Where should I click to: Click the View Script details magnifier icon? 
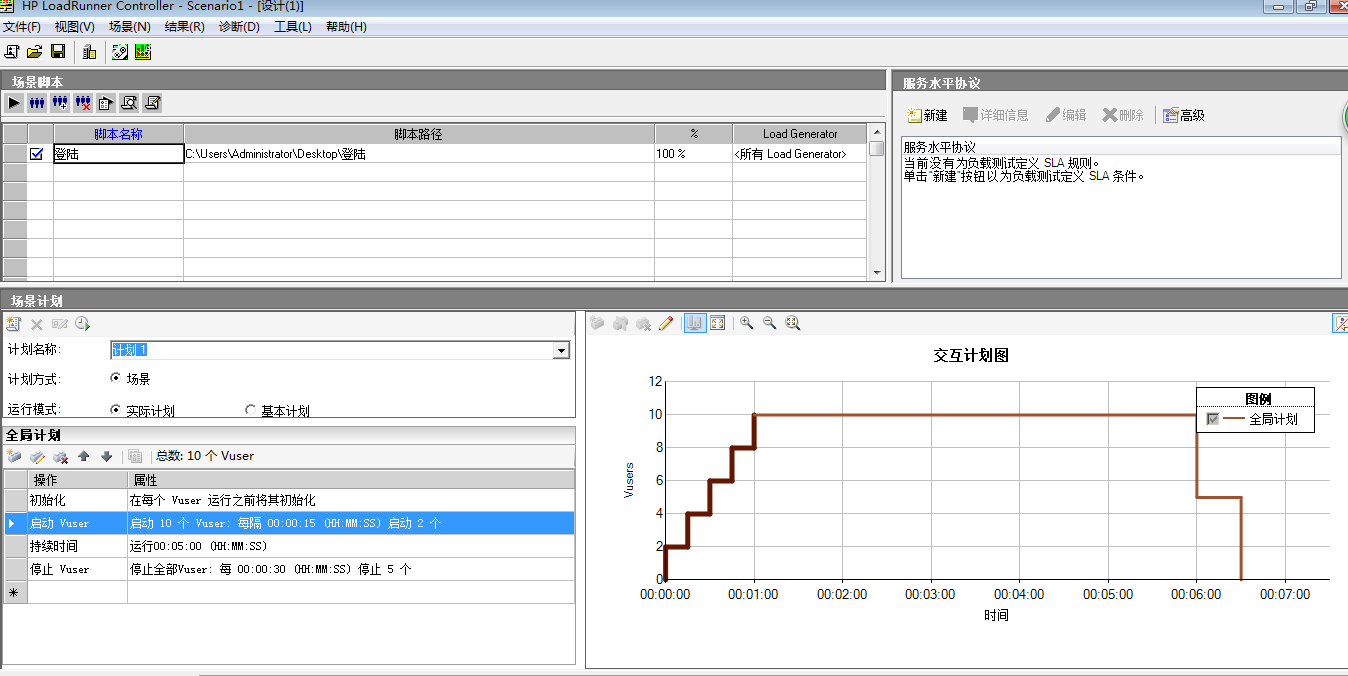click(129, 102)
